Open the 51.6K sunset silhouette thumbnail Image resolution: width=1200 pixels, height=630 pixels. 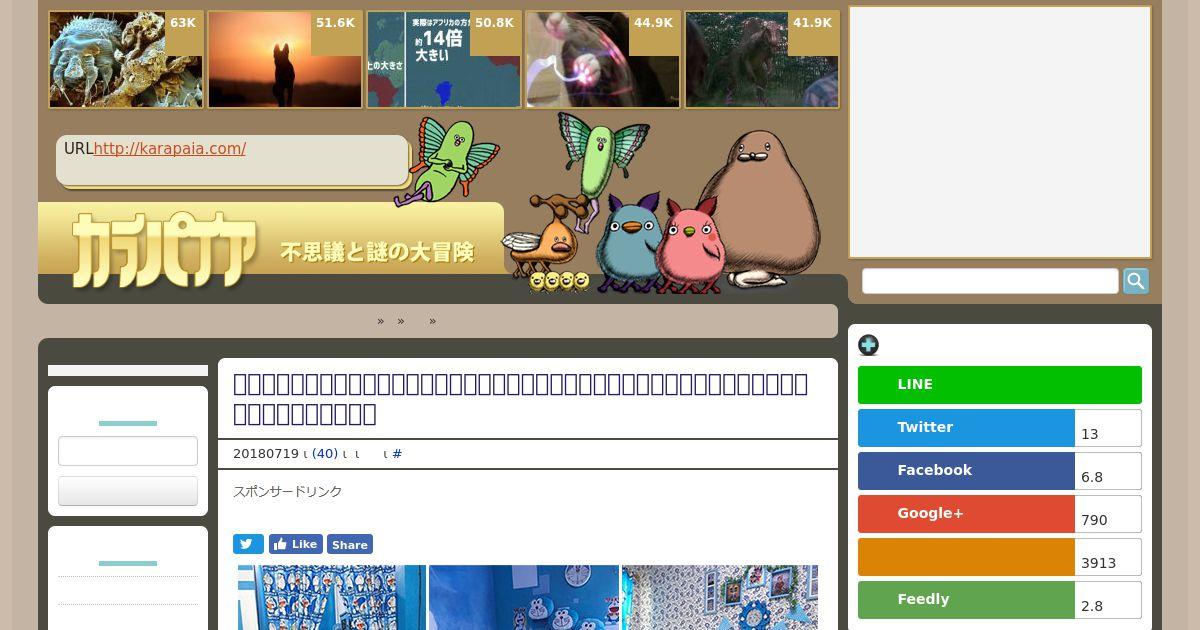[285, 59]
